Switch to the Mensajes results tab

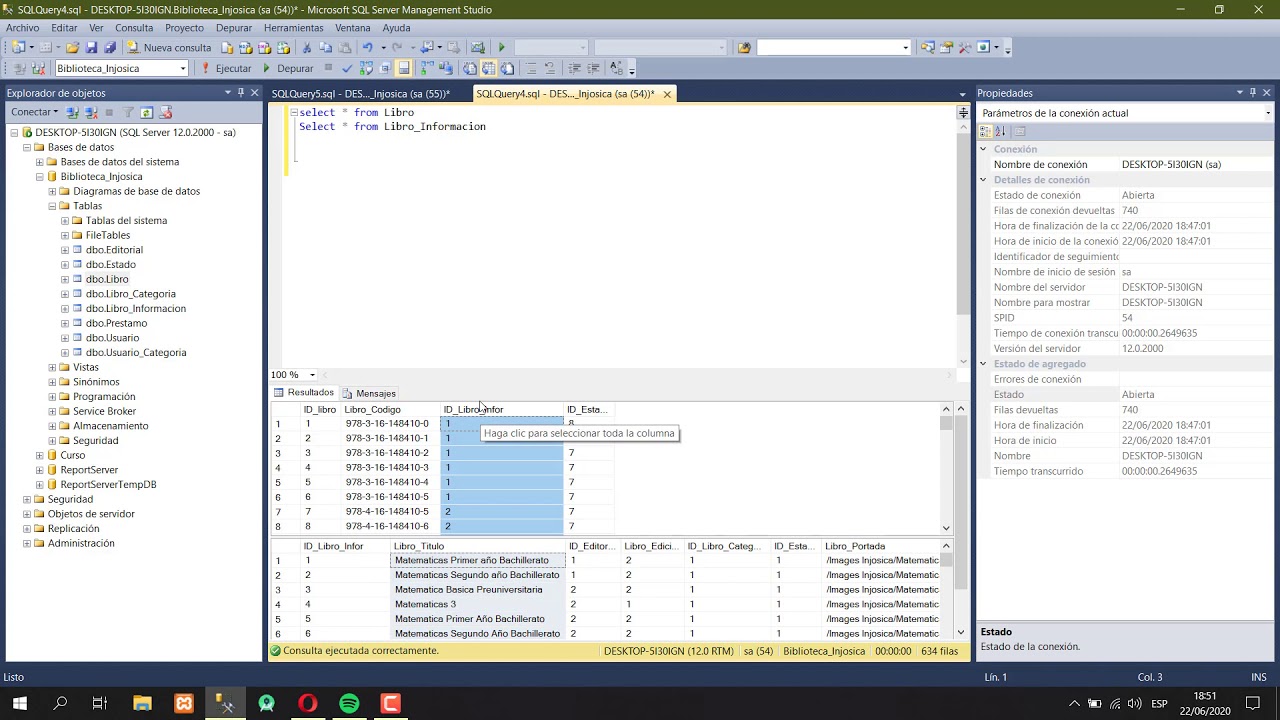point(369,393)
